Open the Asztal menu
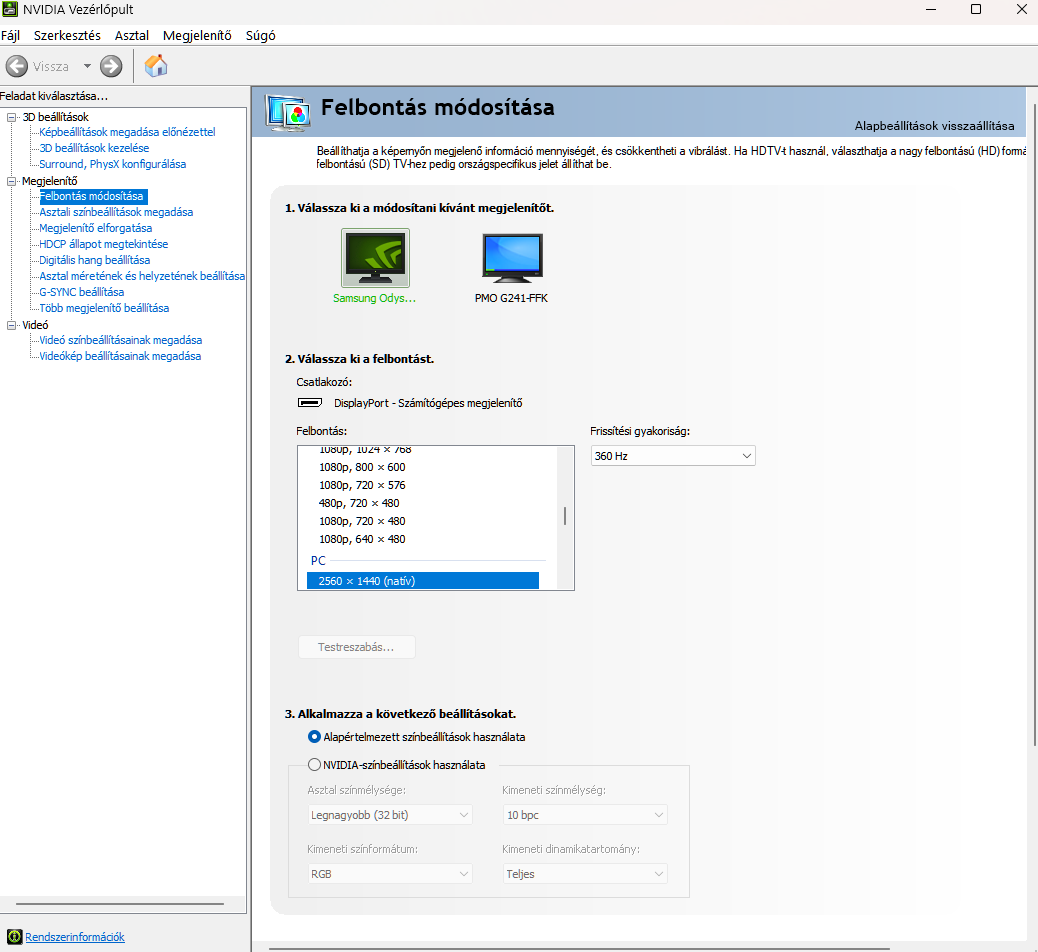 point(132,36)
